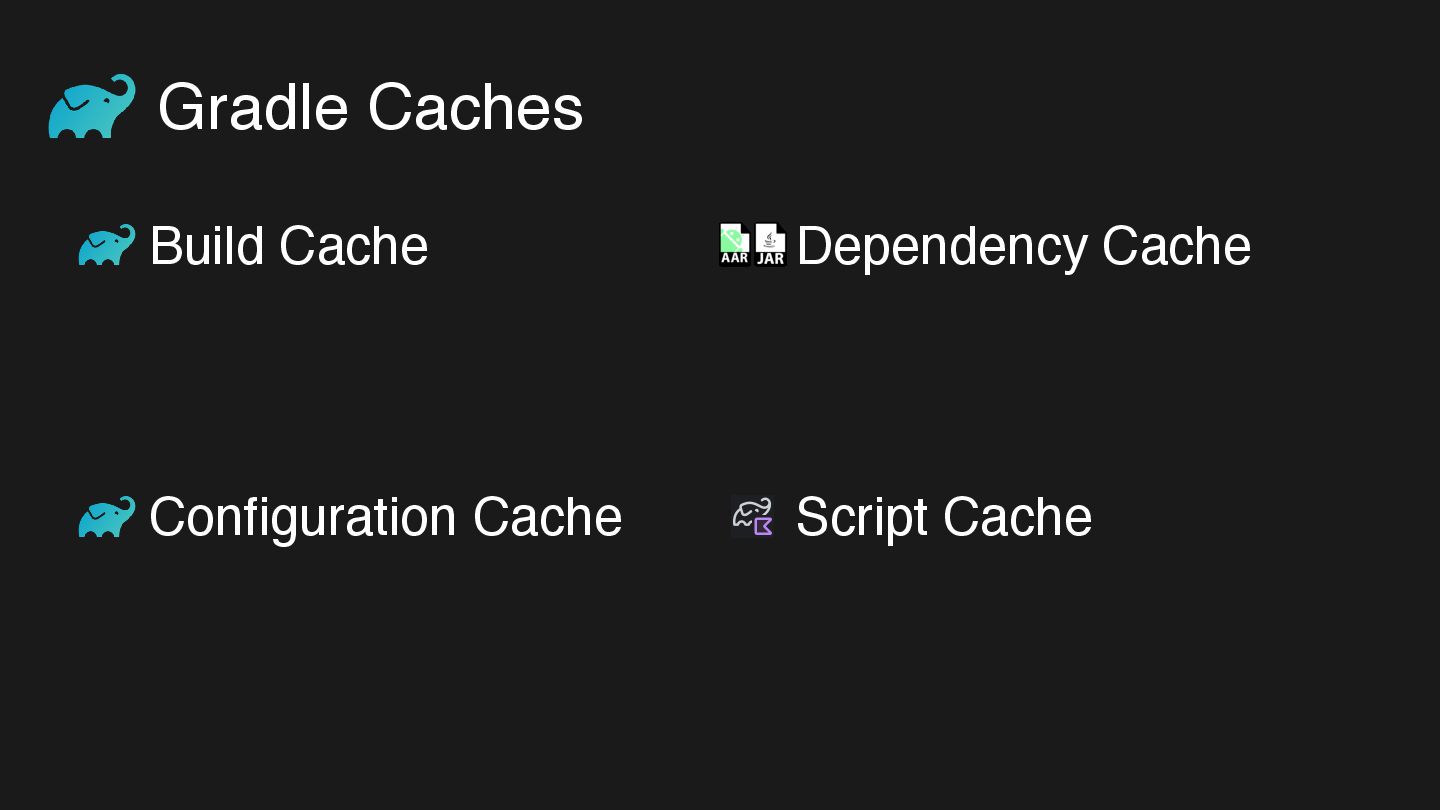Select the JAR file icon

point(771,245)
